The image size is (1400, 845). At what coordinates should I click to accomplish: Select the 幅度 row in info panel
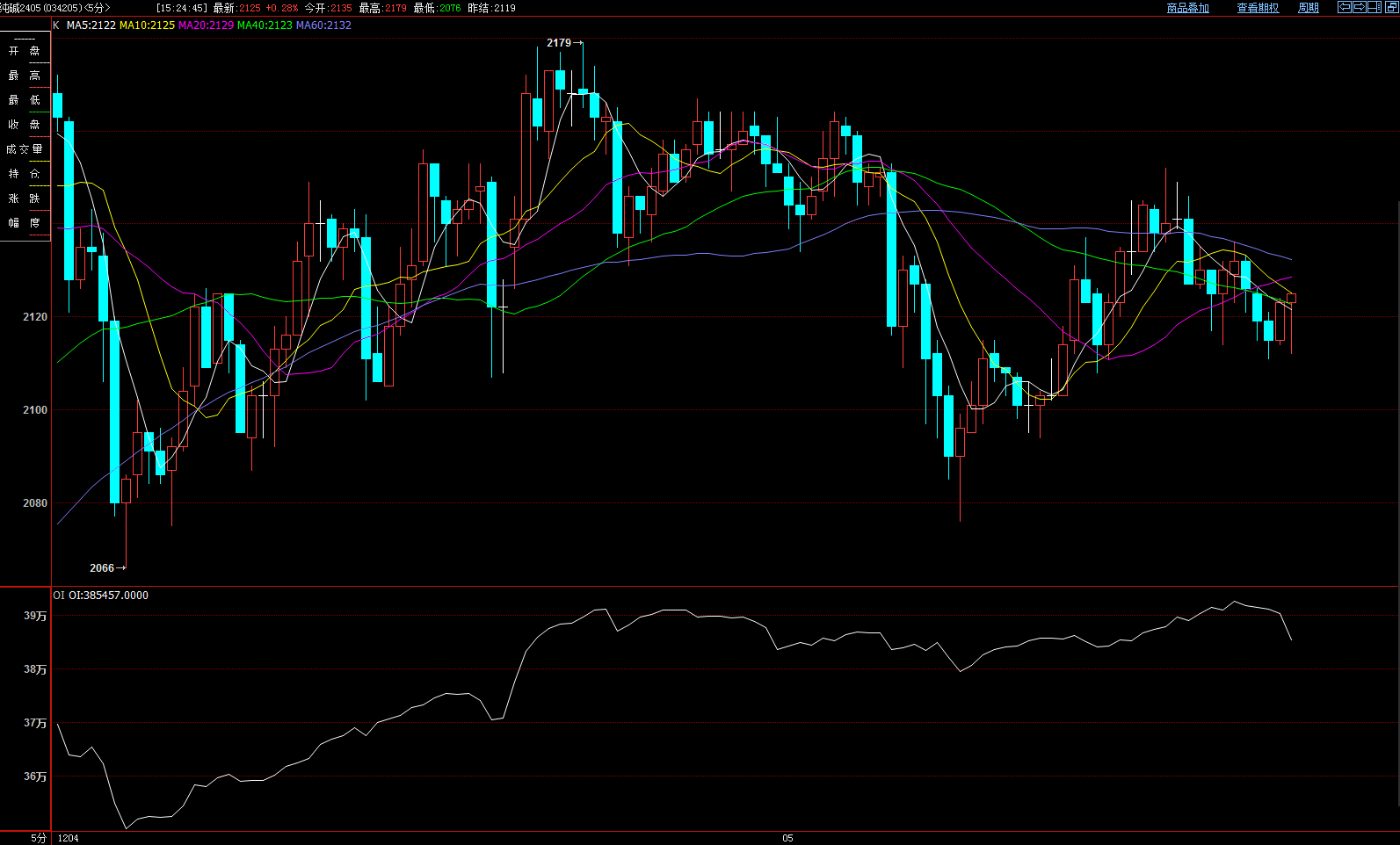[25, 223]
